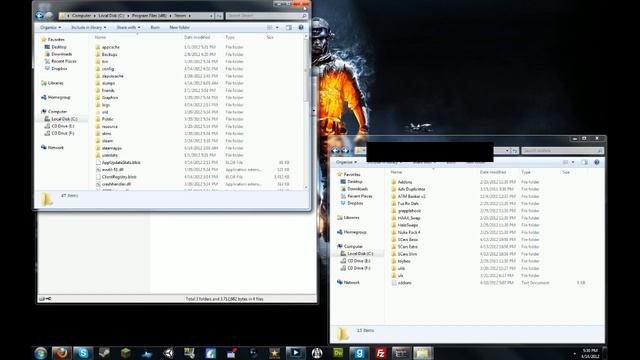Open view options dropdown in Steam window
This screenshot has height=360, width=640.
(277, 27)
